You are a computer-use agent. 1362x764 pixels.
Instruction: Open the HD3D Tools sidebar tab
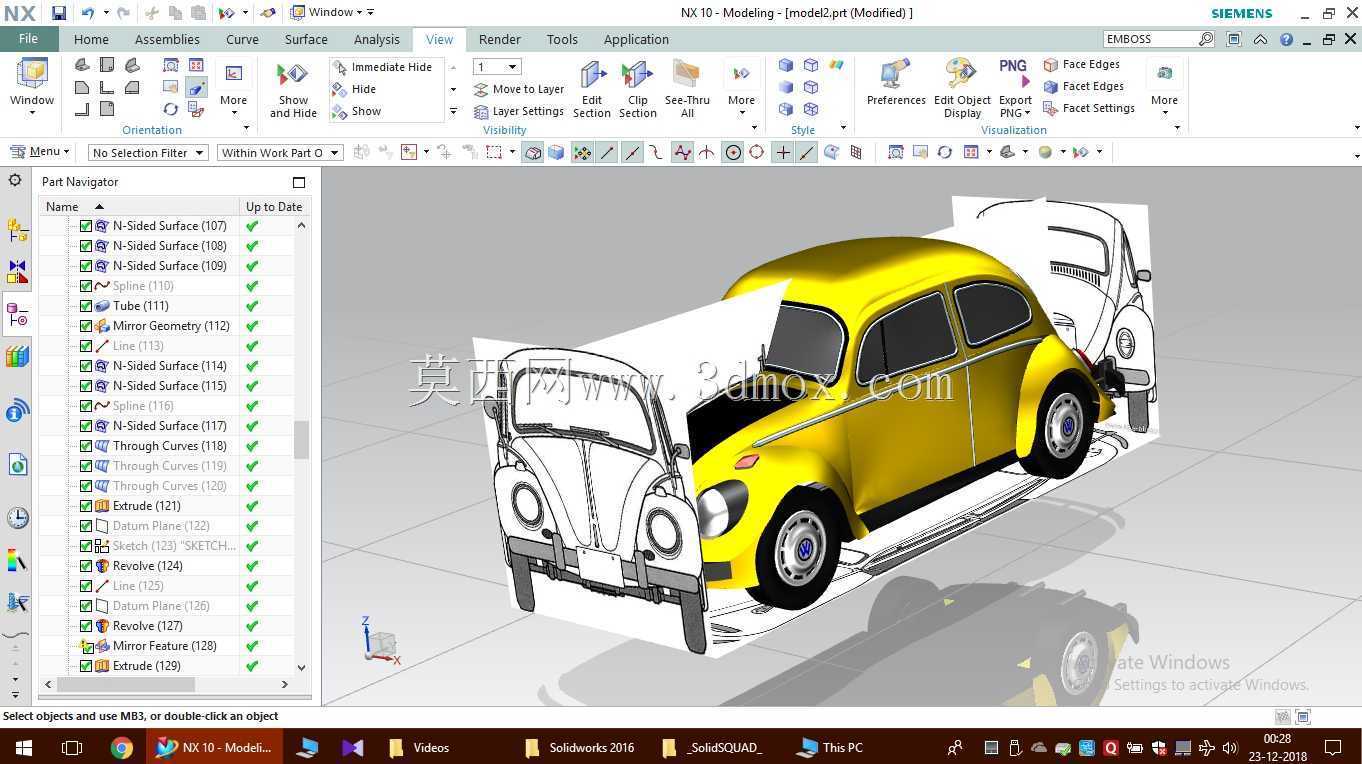[17, 410]
